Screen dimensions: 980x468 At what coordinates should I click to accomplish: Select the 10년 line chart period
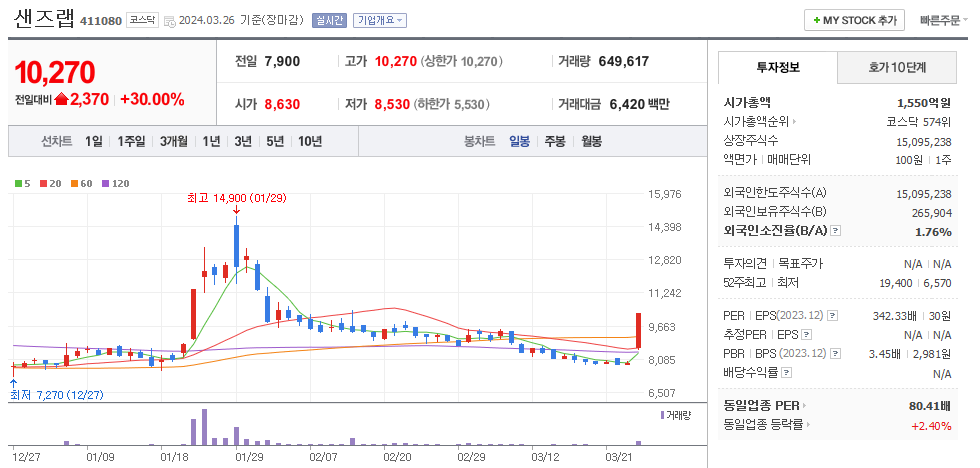coord(310,141)
